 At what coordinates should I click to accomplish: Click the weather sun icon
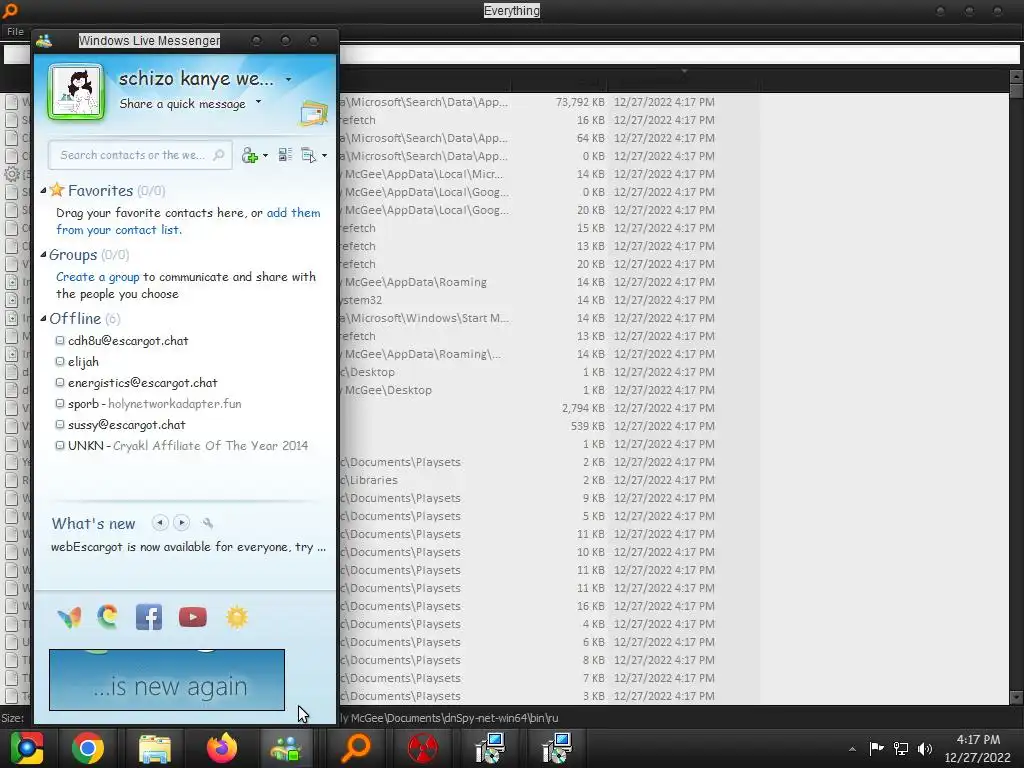[237, 617]
